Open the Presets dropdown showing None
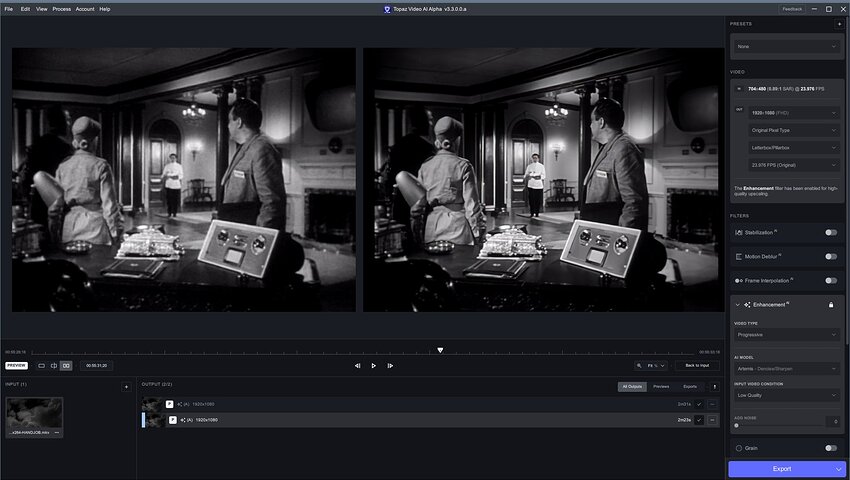Viewport: 850px width, 480px height. [787, 47]
